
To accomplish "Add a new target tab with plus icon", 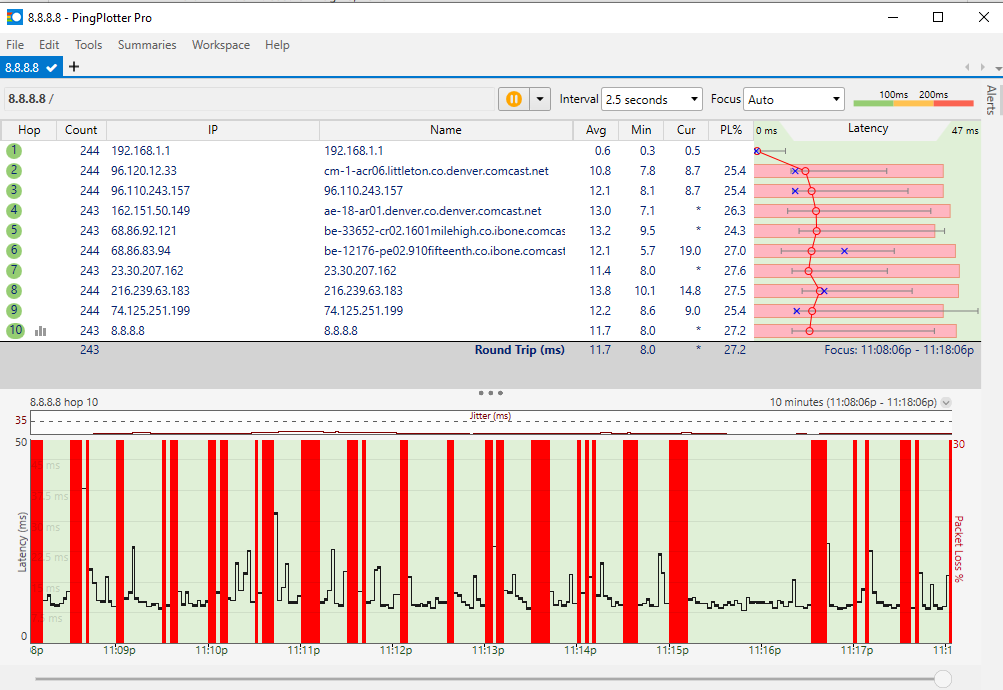I will click(74, 67).
